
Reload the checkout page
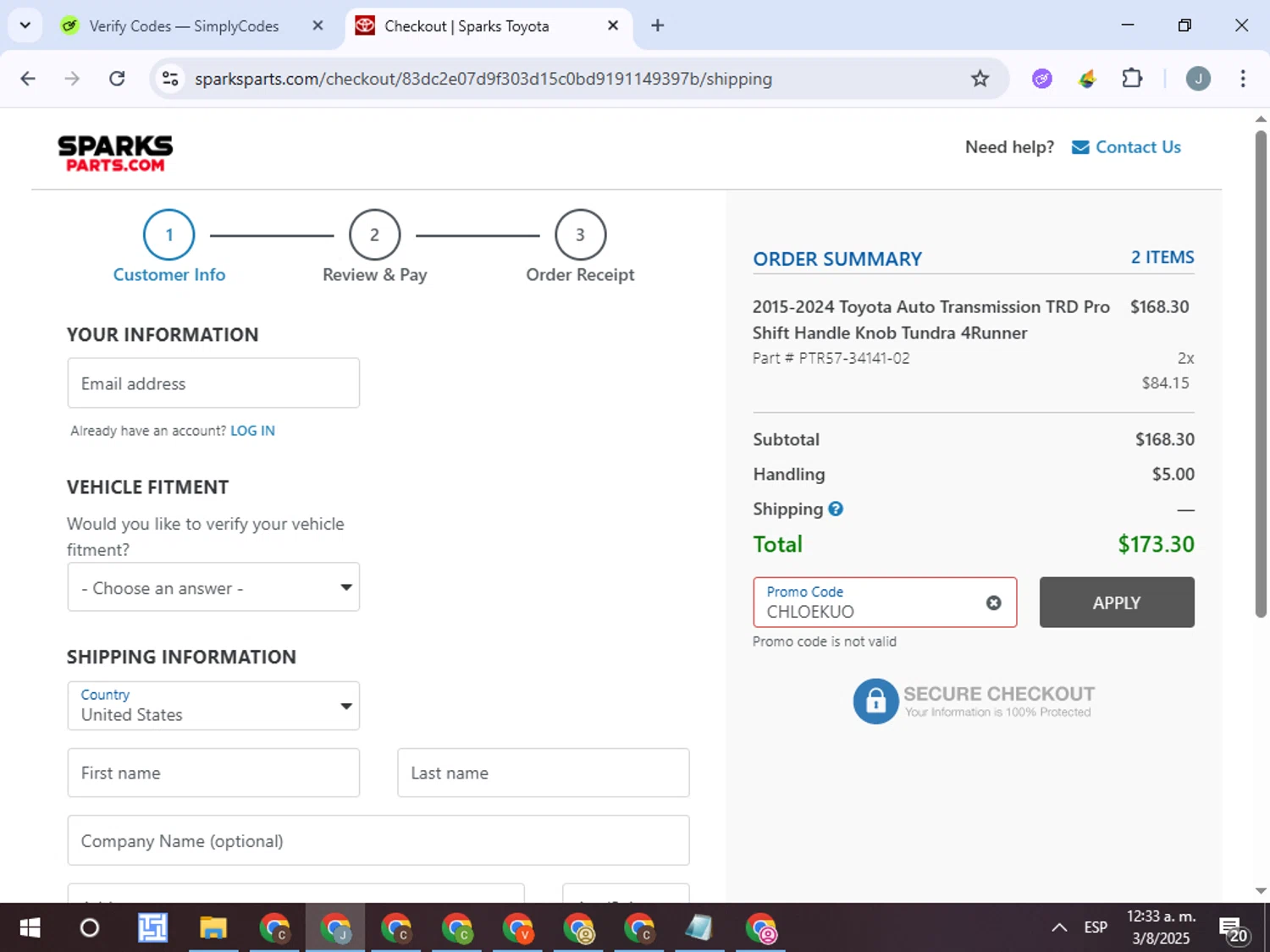[117, 79]
